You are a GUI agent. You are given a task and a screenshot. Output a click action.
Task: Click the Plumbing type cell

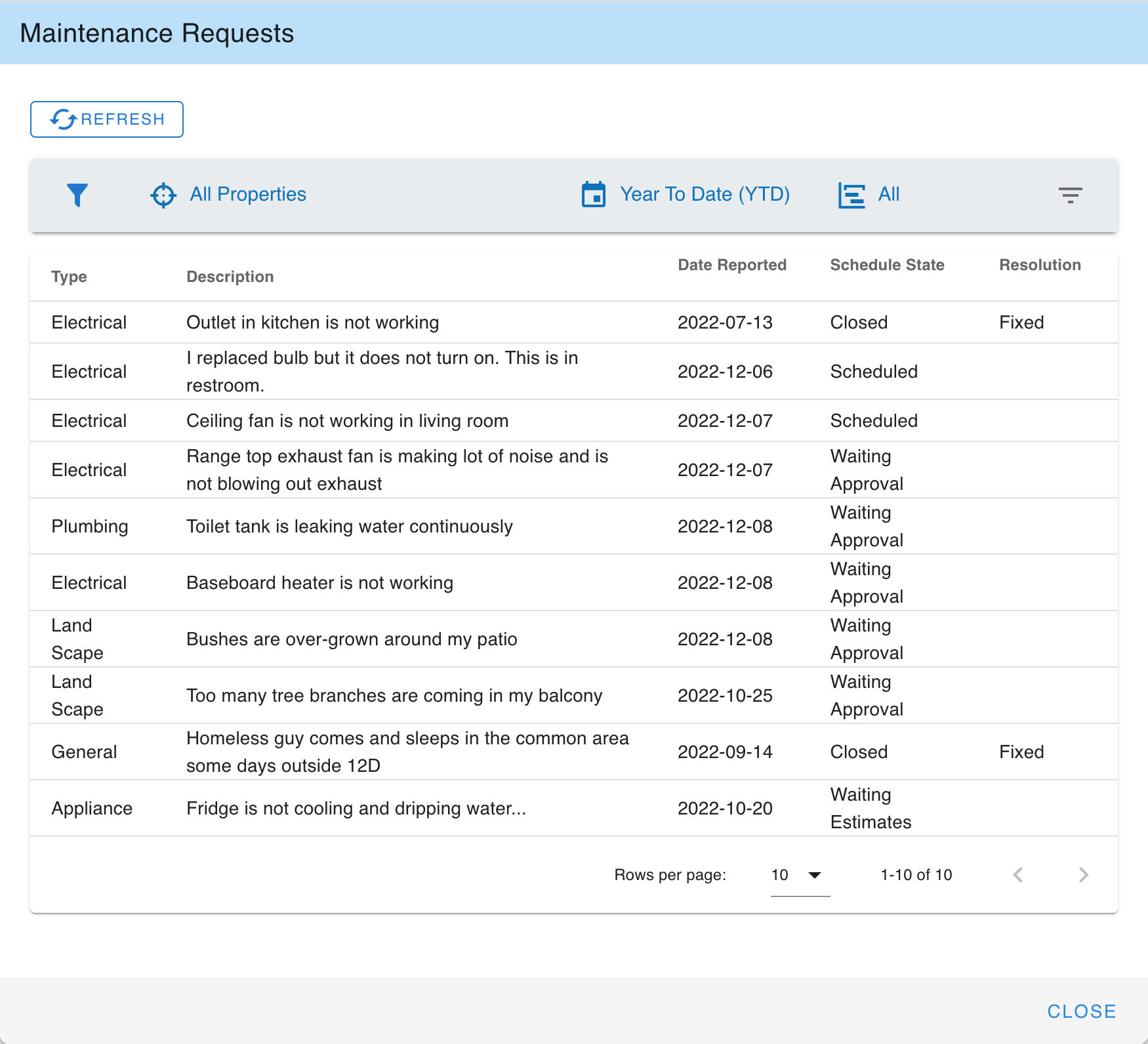coord(90,527)
